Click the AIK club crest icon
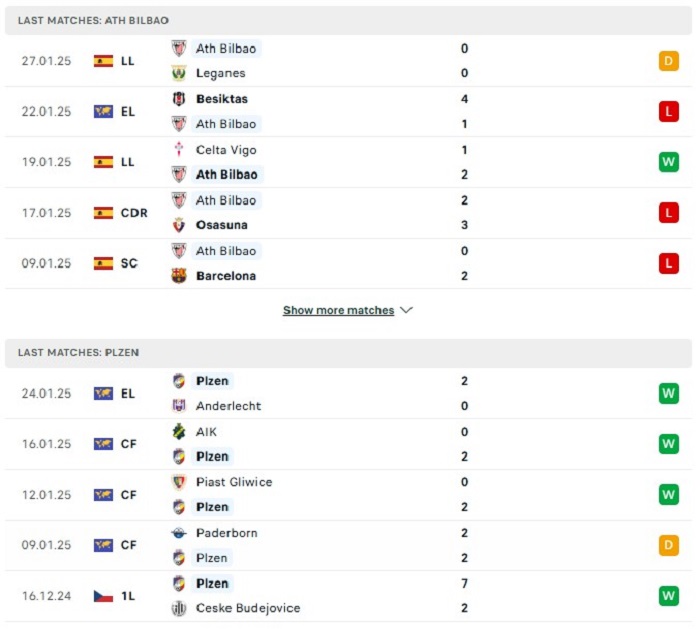Image resolution: width=700 pixels, height=629 pixels. pyautogui.click(x=179, y=432)
